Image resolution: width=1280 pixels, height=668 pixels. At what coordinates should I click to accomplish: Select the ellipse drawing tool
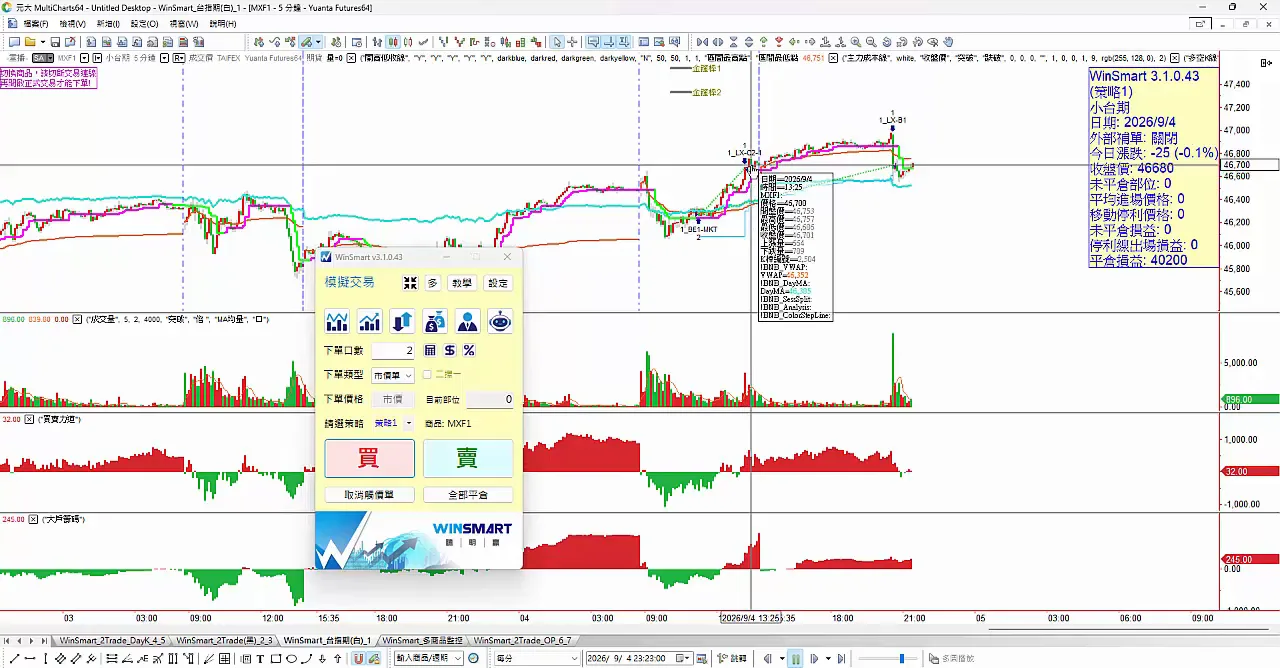(291, 659)
